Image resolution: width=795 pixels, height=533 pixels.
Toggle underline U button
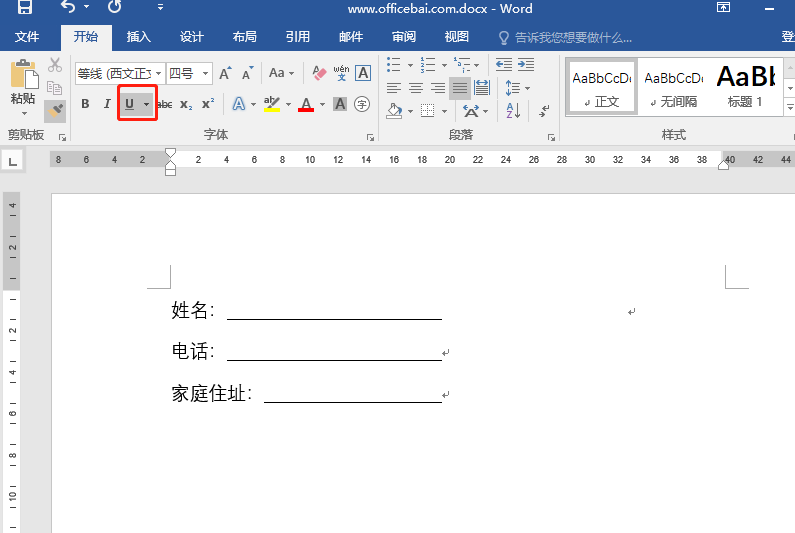tap(129, 104)
